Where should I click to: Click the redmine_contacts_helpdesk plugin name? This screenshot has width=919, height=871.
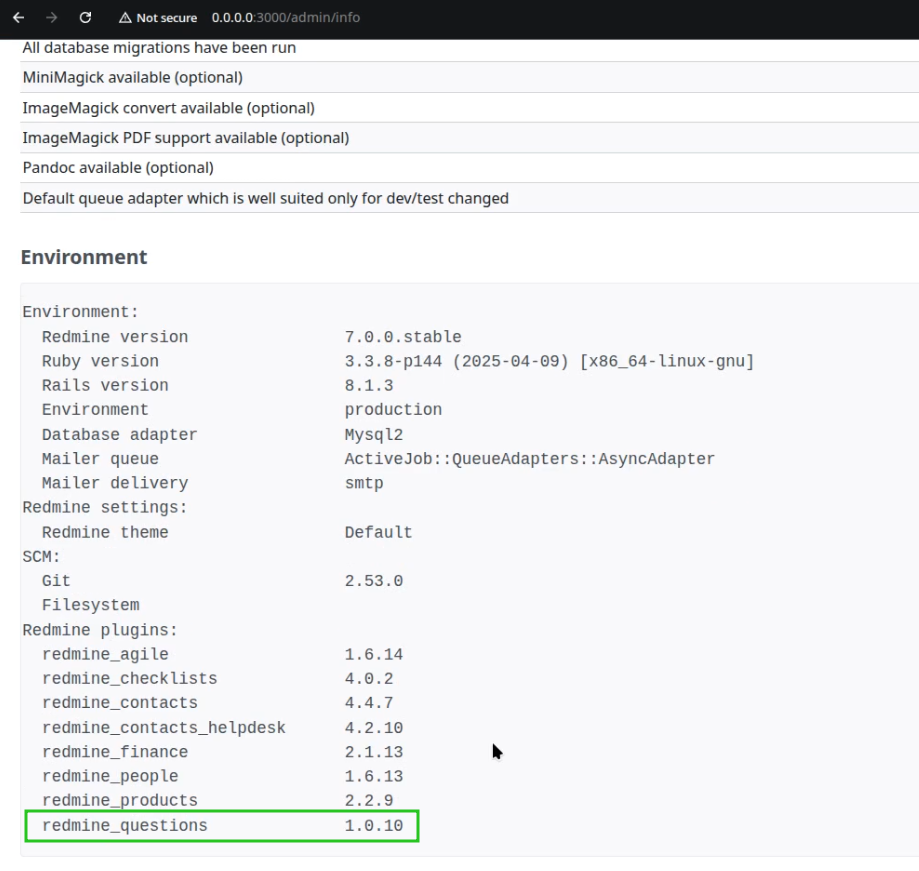164,727
